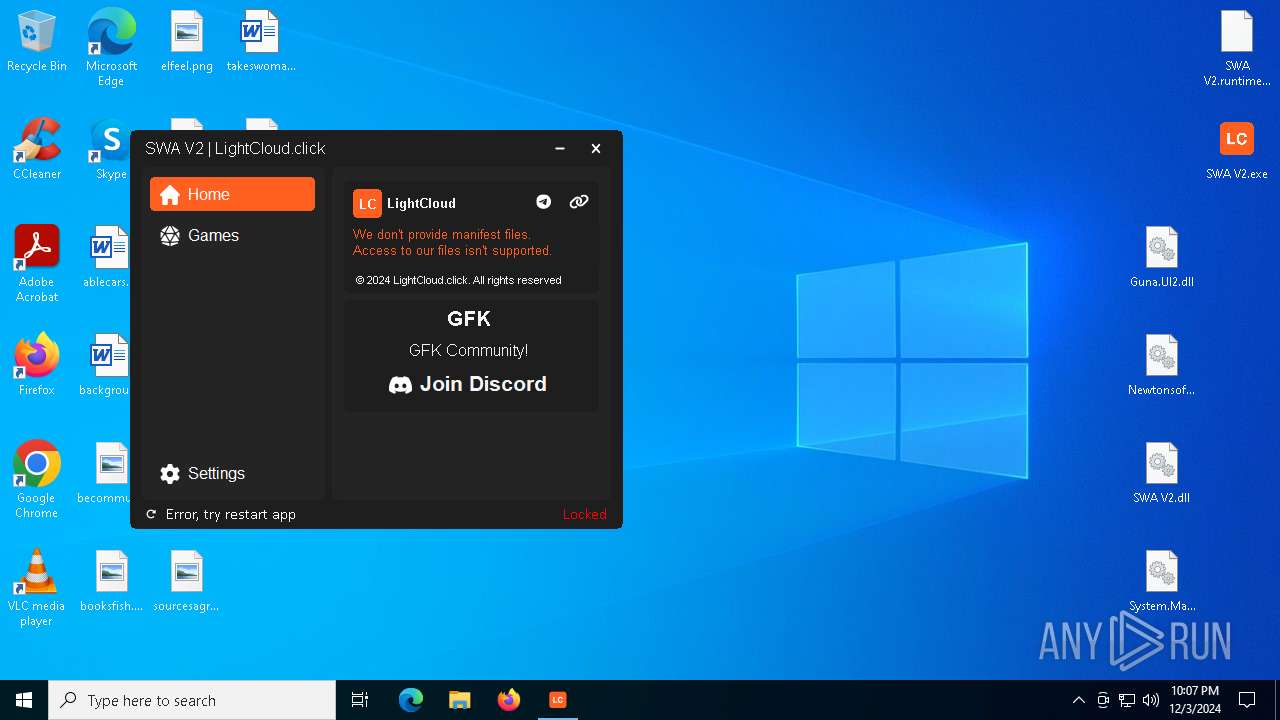Open Settings in the SWA sidebar
Screen dimensions: 1280x720
coord(232,473)
